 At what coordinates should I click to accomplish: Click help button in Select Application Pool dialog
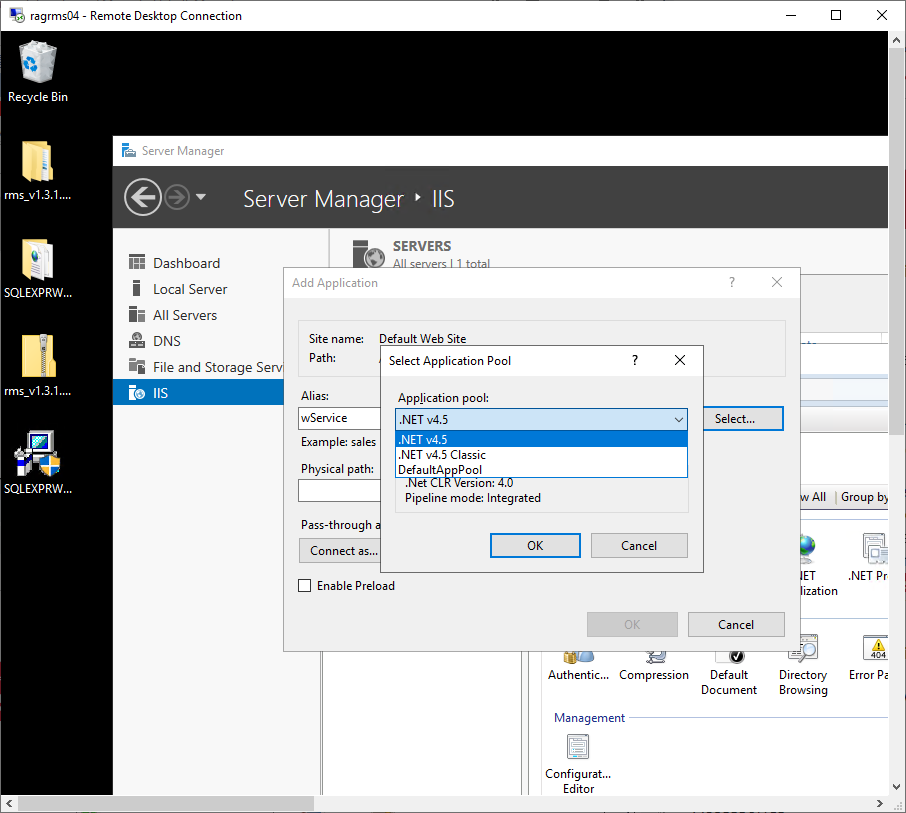[x=635, y=360]
